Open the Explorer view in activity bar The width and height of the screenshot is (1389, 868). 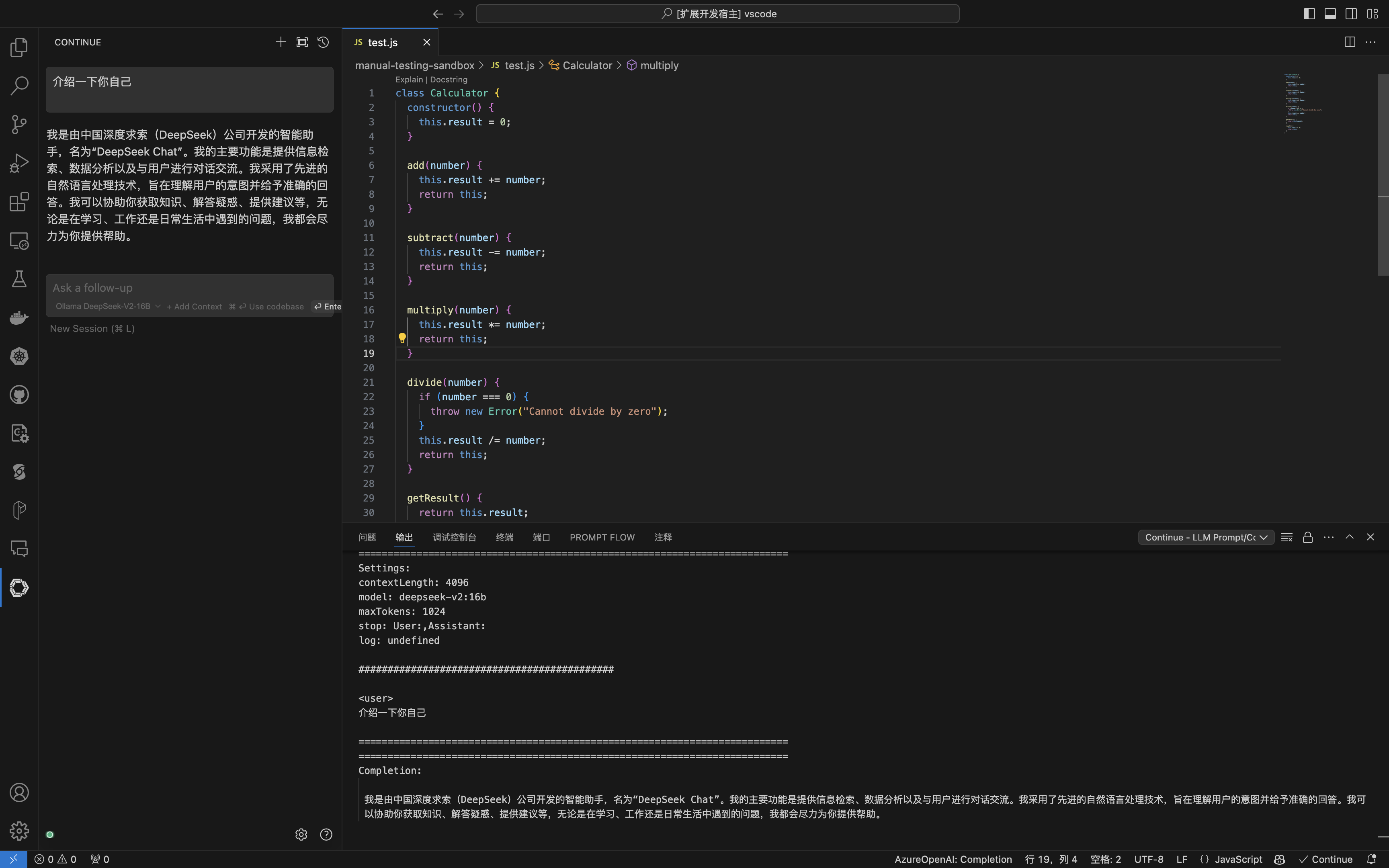(19, 47)
